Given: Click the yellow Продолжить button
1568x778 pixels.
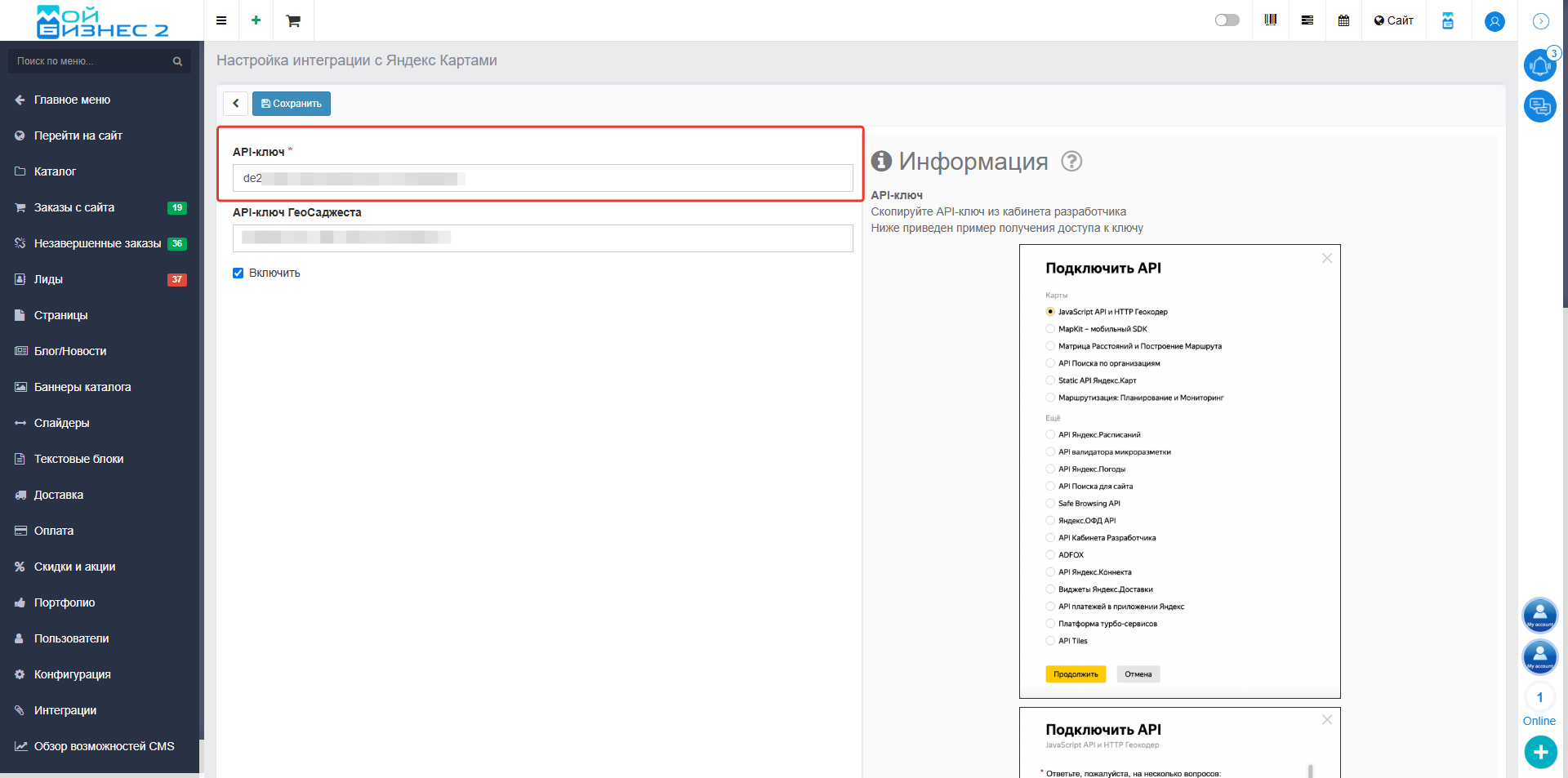Looking at the screenshot, I should [x=1076, y=674].
